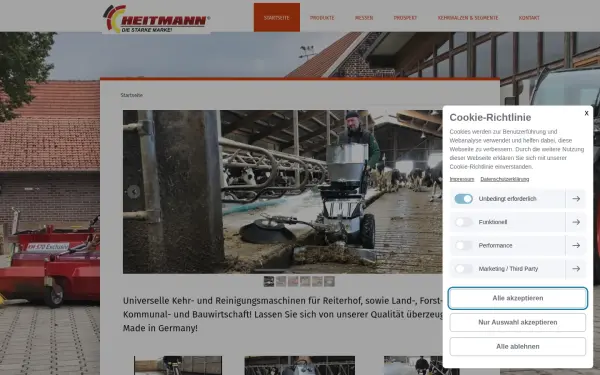Select the first slider thumbnail

(x=269, y=281)
